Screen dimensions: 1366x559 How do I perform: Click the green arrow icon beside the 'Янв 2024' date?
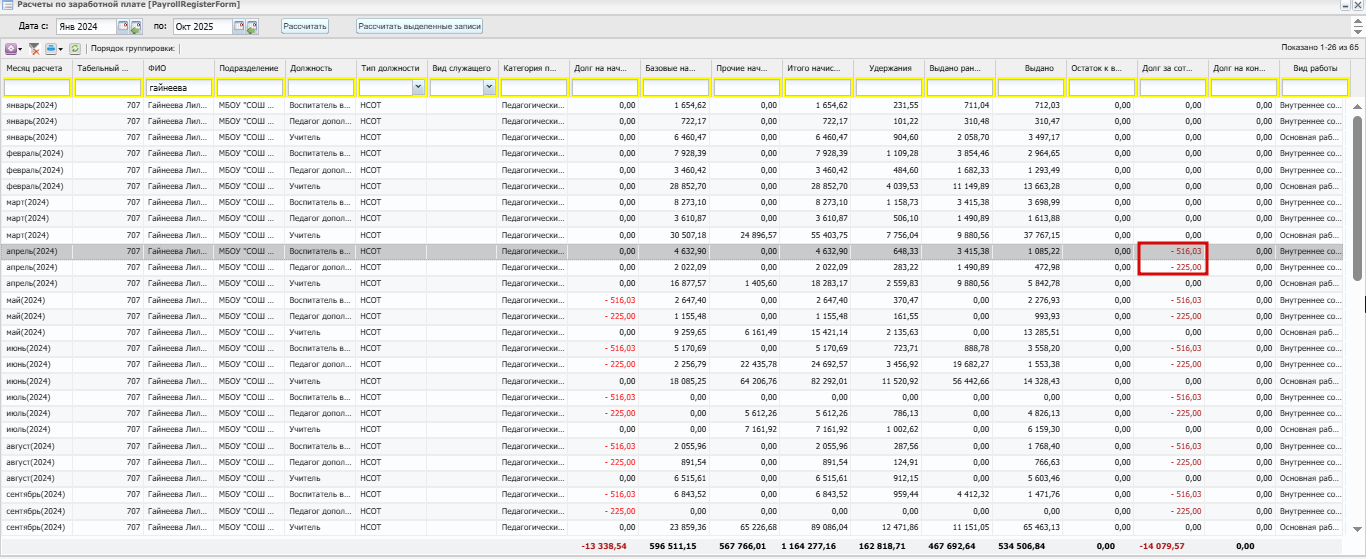pyautogui.click(x=136, y=26)
